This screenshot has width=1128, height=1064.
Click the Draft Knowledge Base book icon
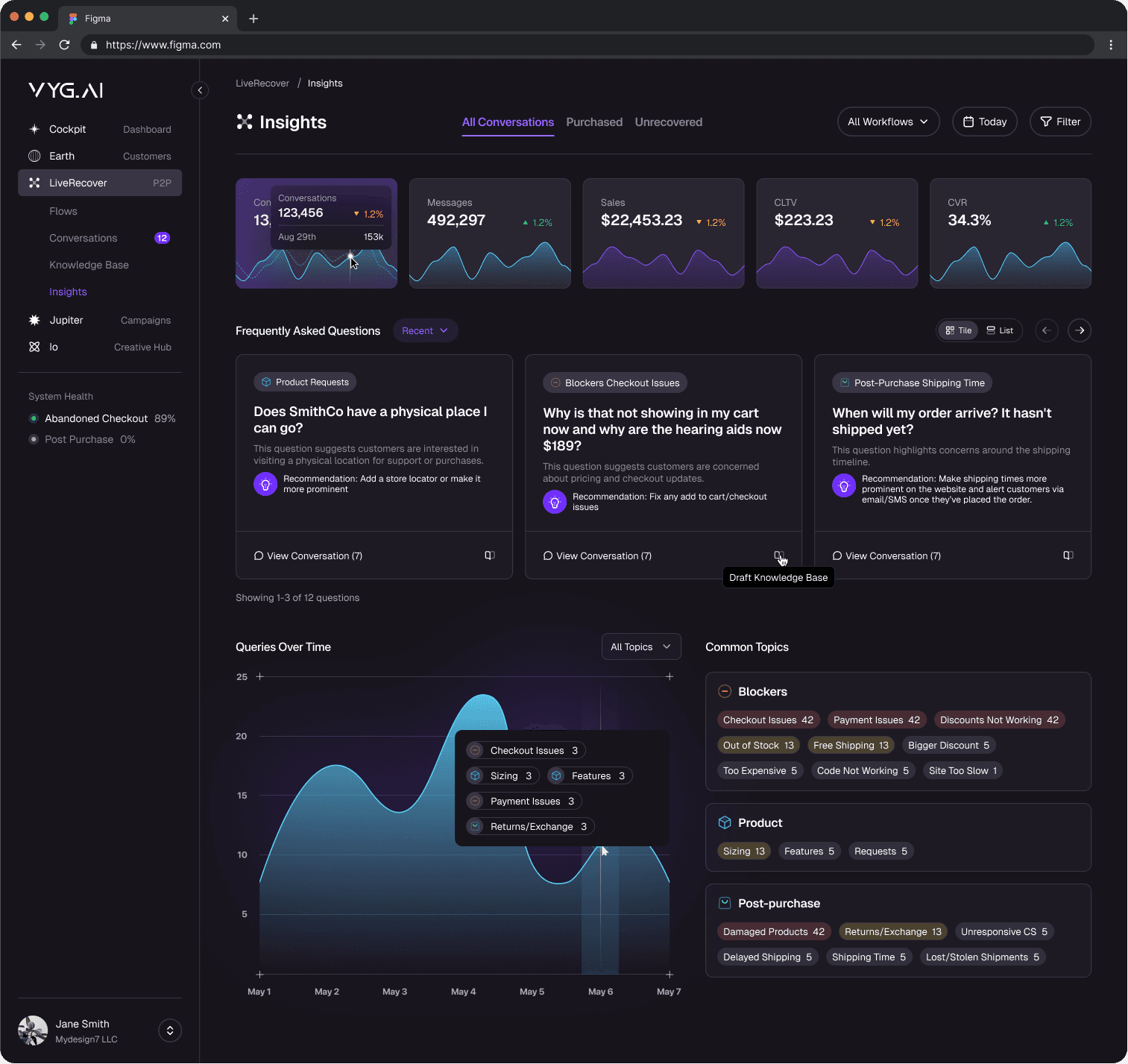pyautogui.click(x=778, y=555)
